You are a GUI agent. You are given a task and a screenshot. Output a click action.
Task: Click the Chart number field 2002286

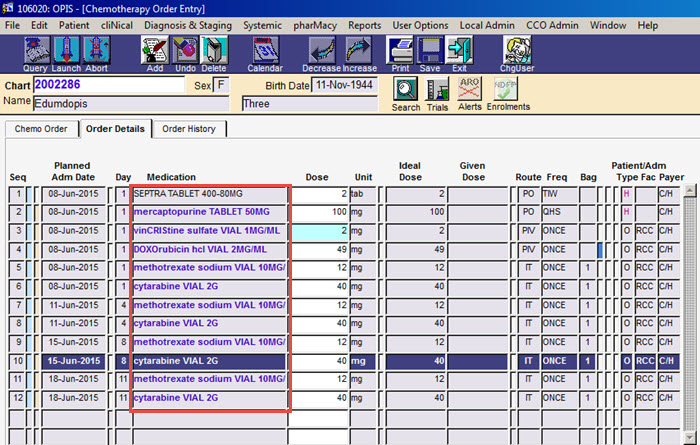[109, 85]
